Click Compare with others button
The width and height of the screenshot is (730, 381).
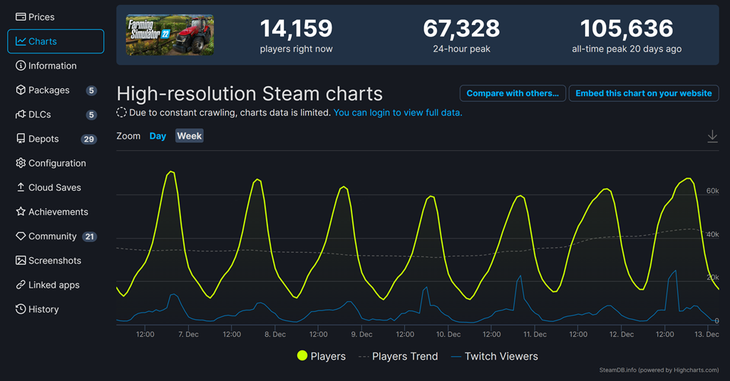point(513,93)
